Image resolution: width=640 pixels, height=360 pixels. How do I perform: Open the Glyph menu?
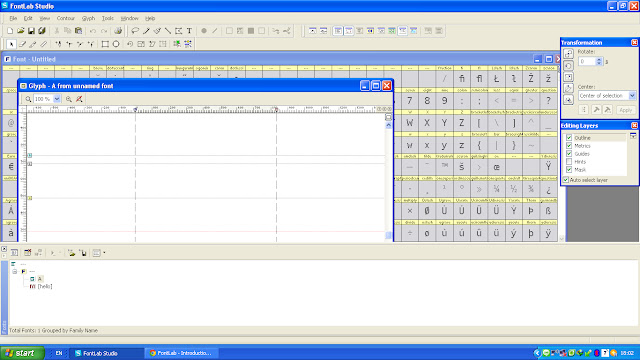88,18
